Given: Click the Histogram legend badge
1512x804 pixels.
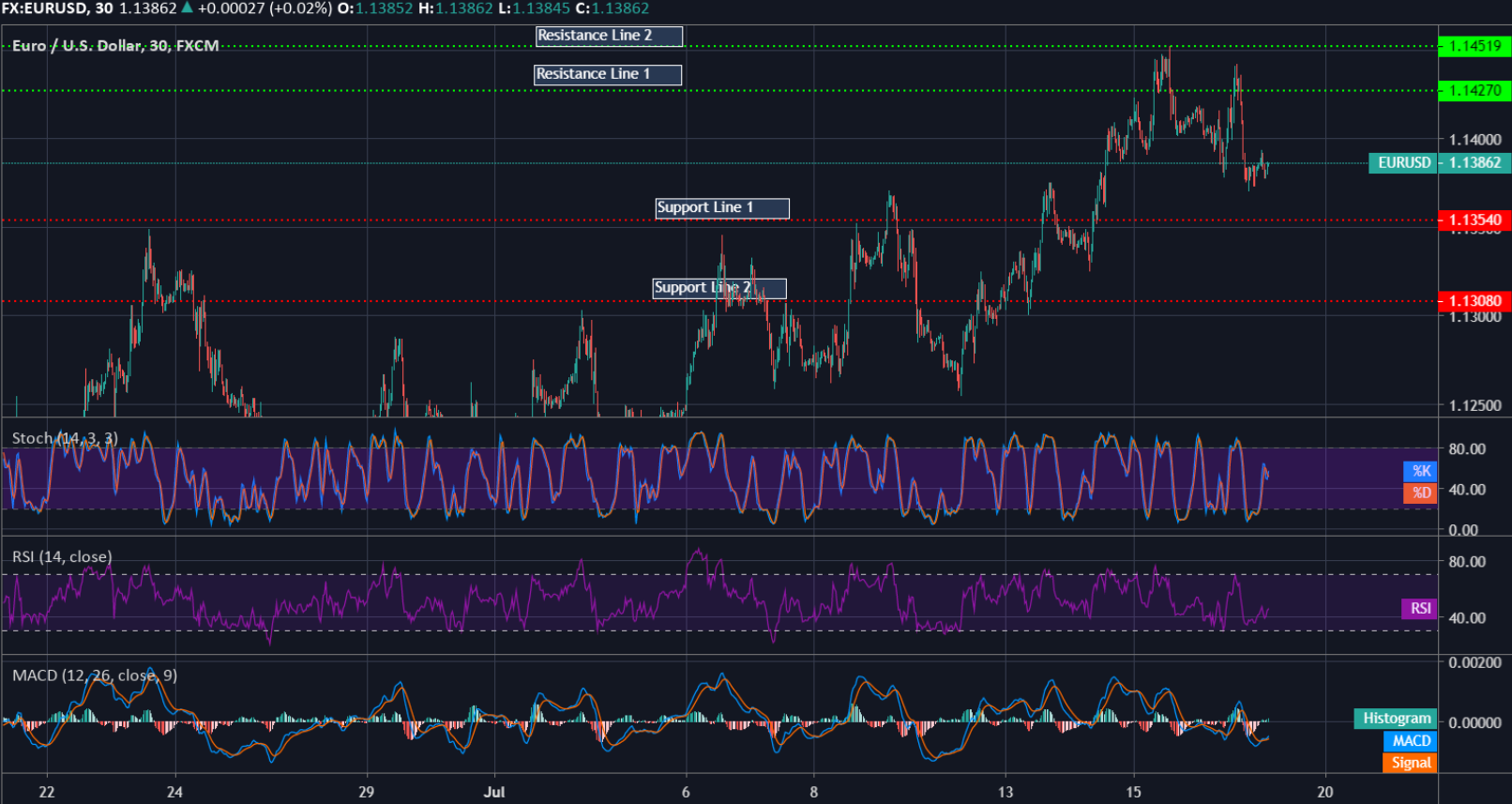Looking at the screenshot, I should tap(1396, 719).
